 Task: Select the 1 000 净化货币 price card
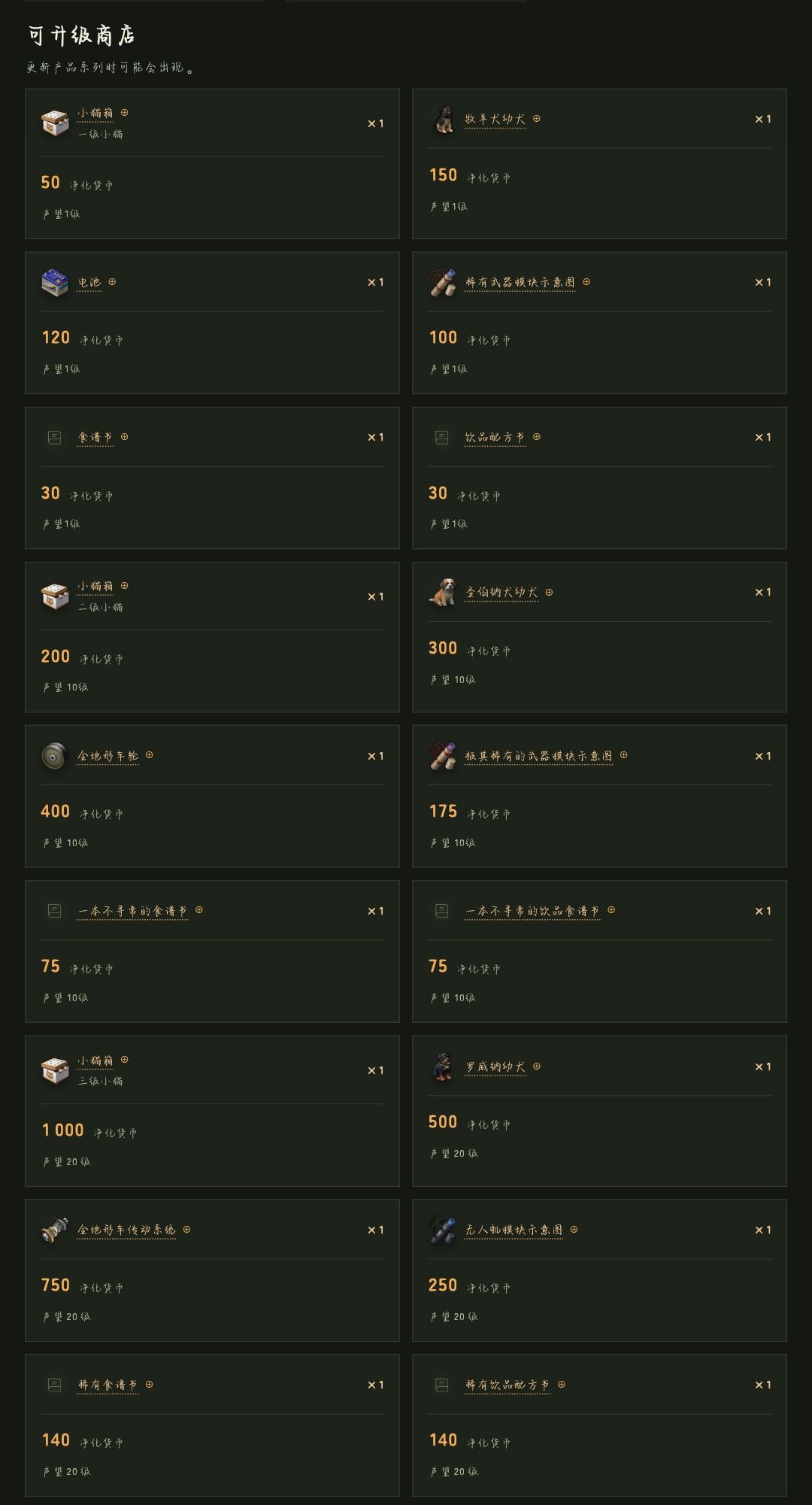click(212, 1111)
